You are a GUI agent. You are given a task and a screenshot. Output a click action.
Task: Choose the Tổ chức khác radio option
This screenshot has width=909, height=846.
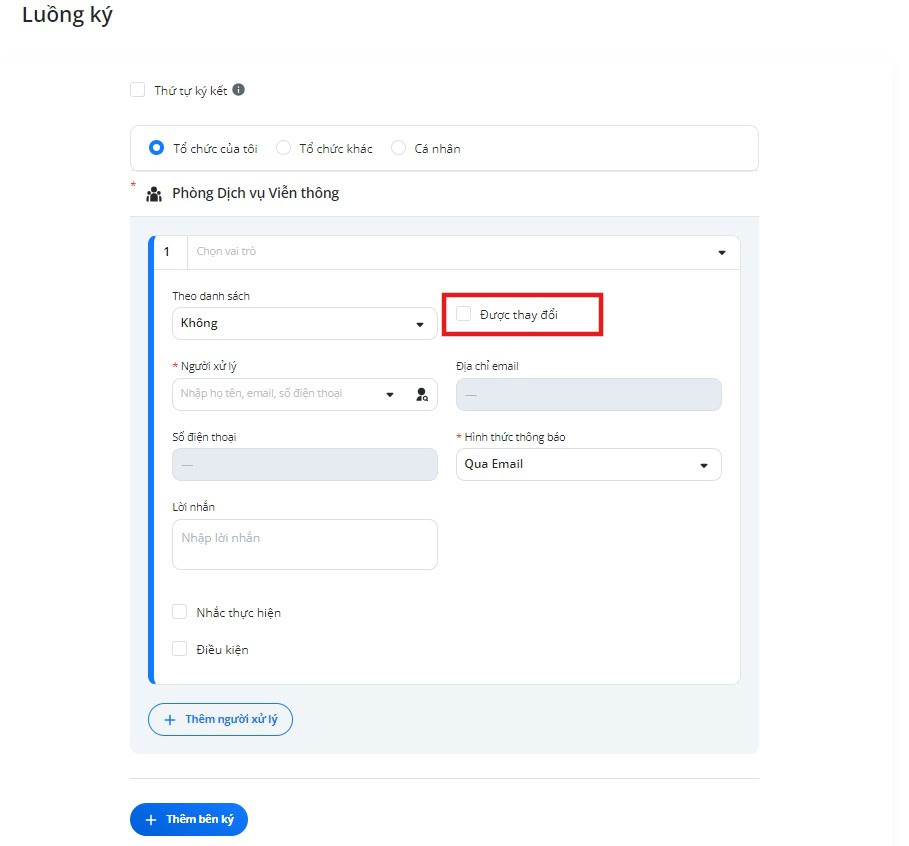(283, 148)
